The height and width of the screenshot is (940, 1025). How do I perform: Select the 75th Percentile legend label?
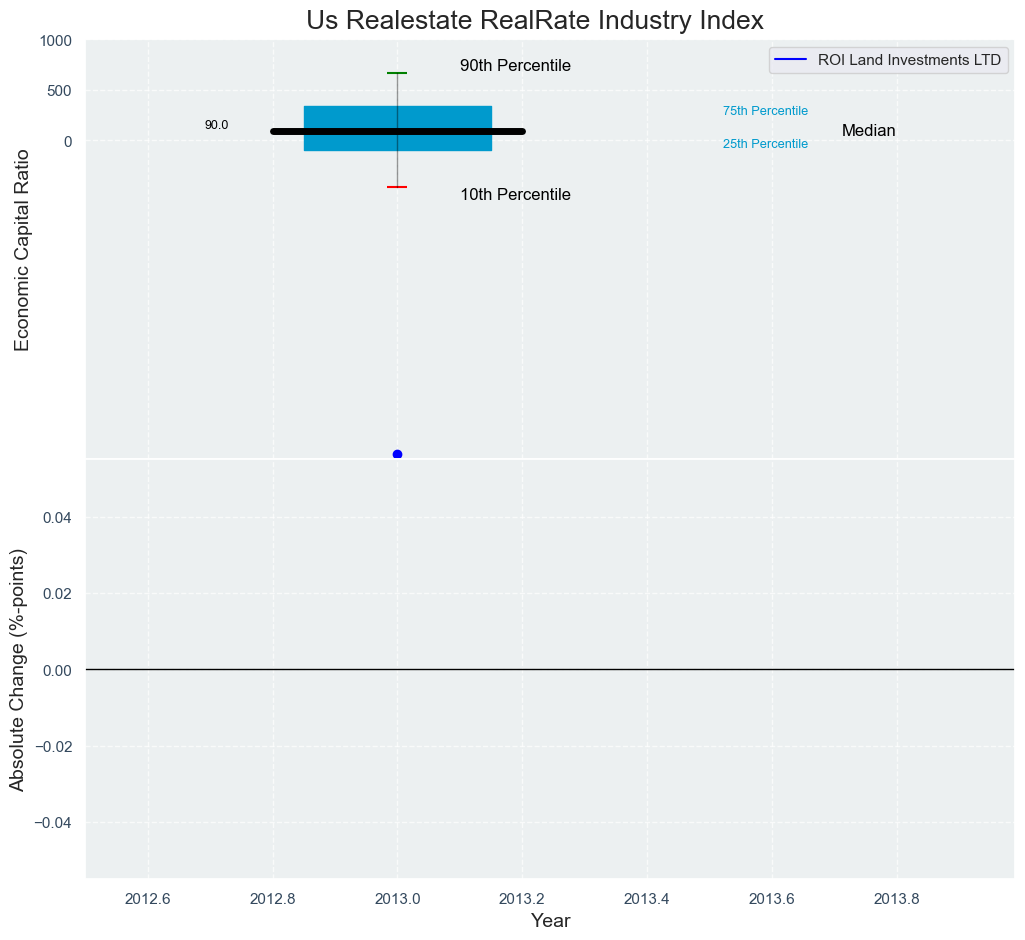click(x=765, y=111)
